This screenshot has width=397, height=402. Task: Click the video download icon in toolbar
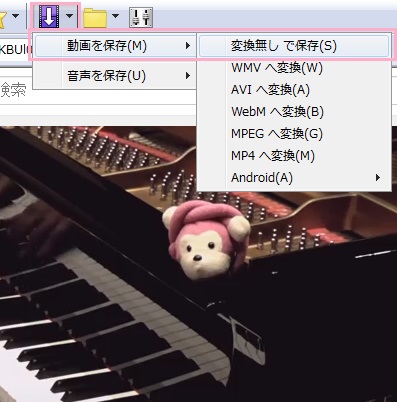coord(49,16)
